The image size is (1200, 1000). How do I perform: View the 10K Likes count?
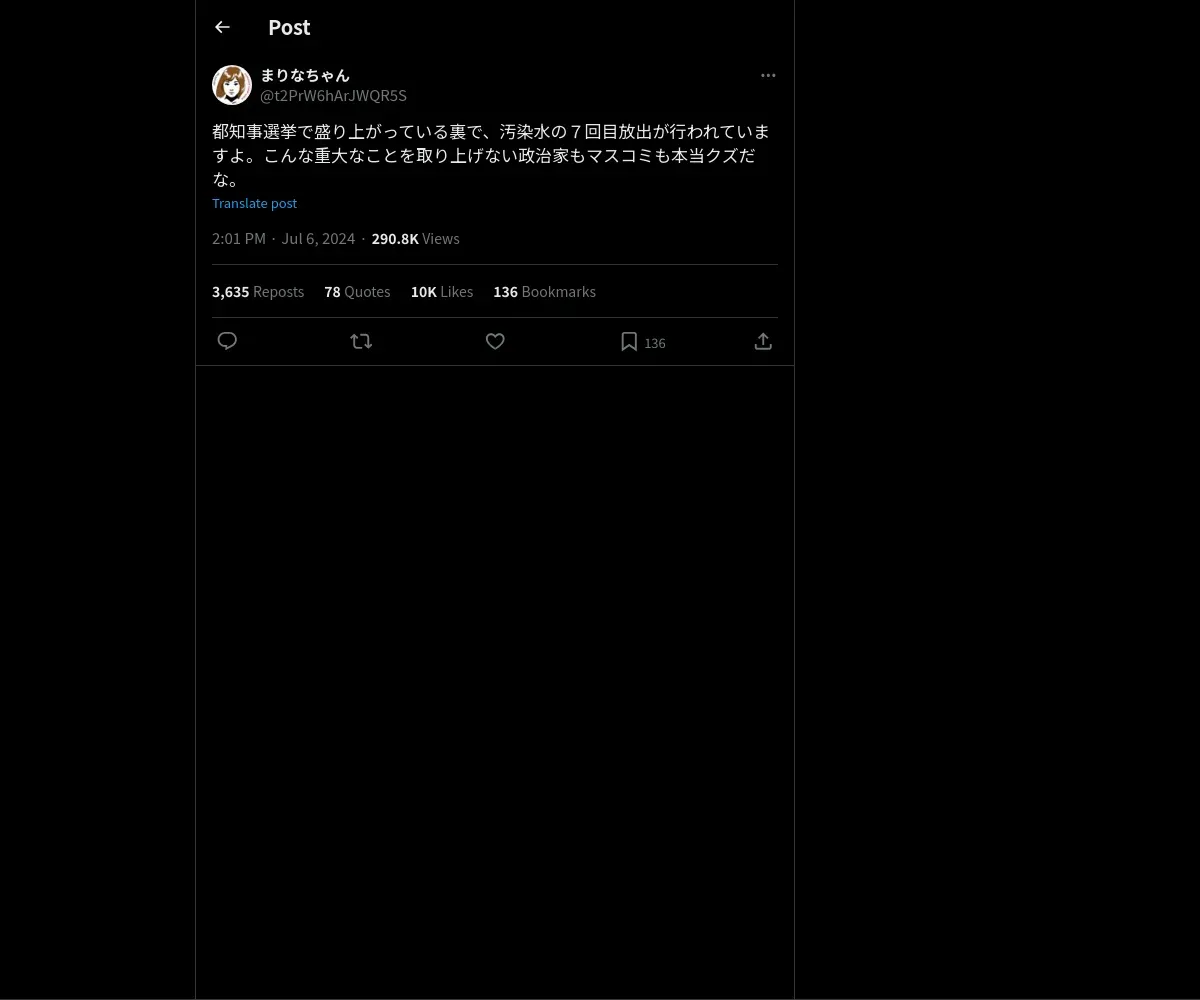pyautogui.click(x=442, y=292)
